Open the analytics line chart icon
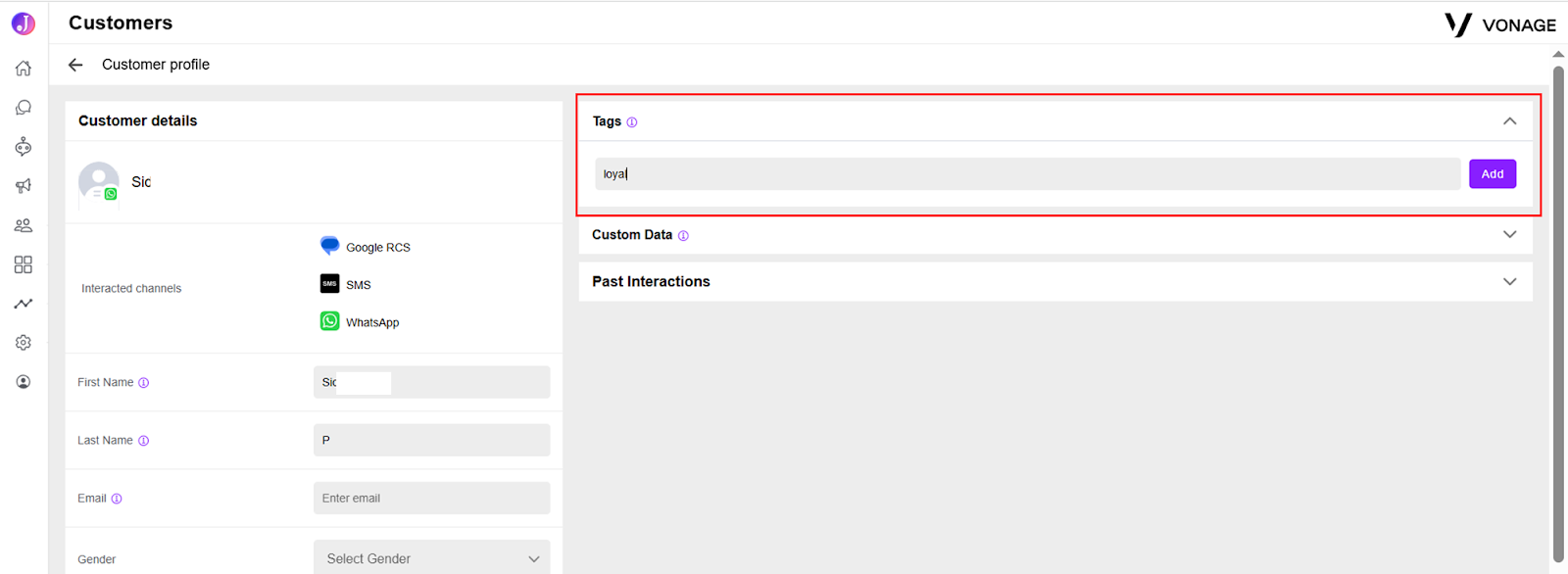 tap(24, 304)
